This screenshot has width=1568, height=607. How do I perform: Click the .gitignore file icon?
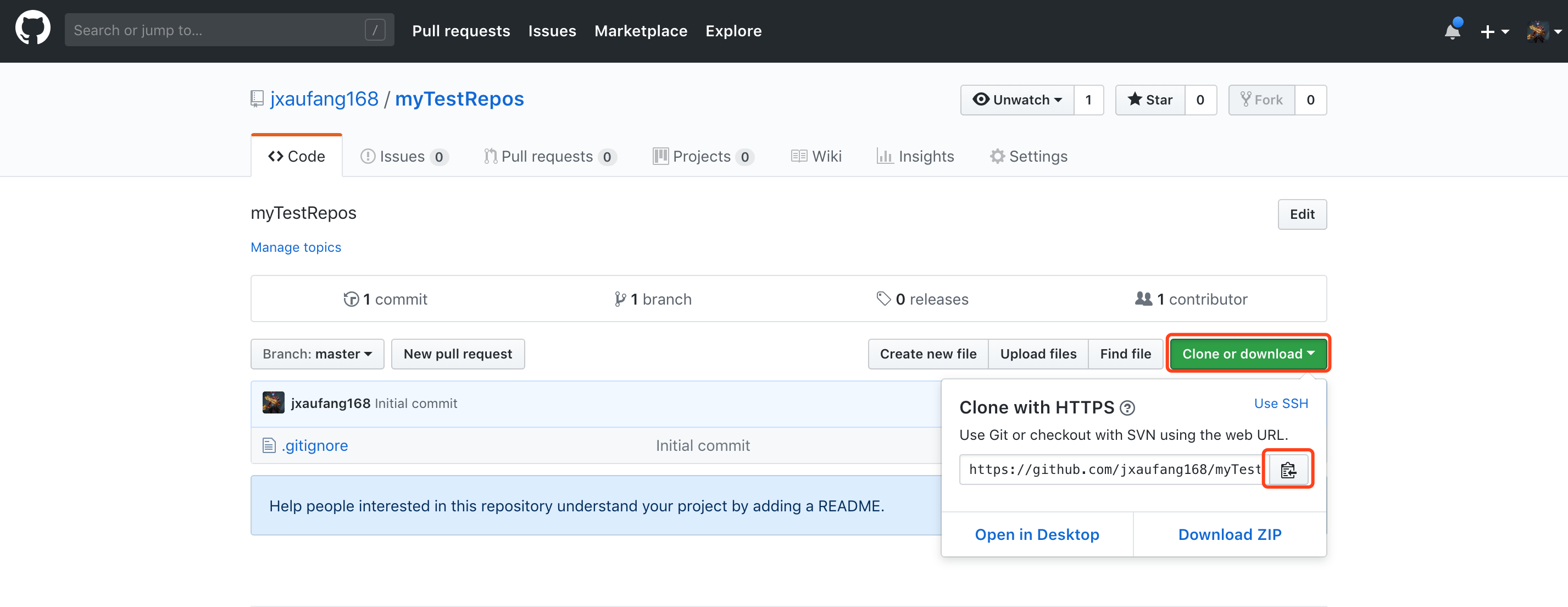[x=269, y=445]
